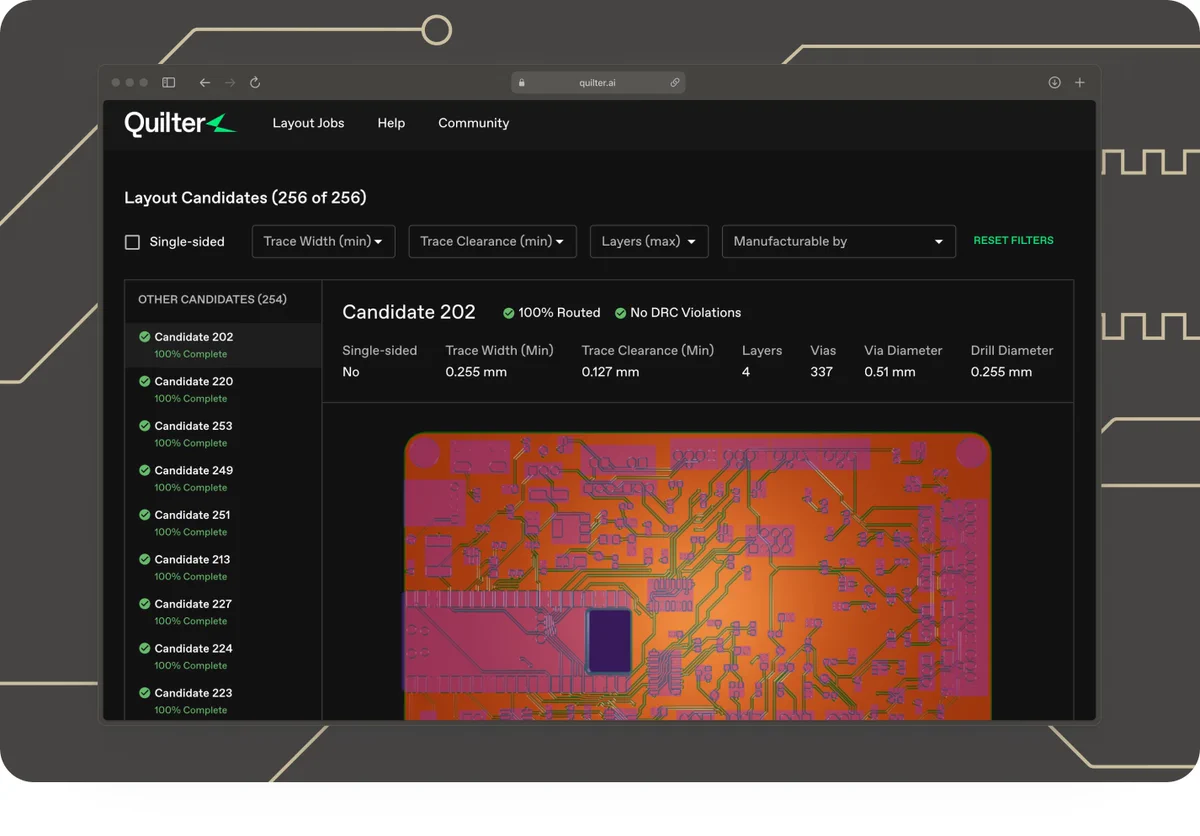Image resolution: width=1200 pixels, height=836 pixels.
Task: Expand the Manufacturable by dropdown
Action: click(x=838, y=242)
